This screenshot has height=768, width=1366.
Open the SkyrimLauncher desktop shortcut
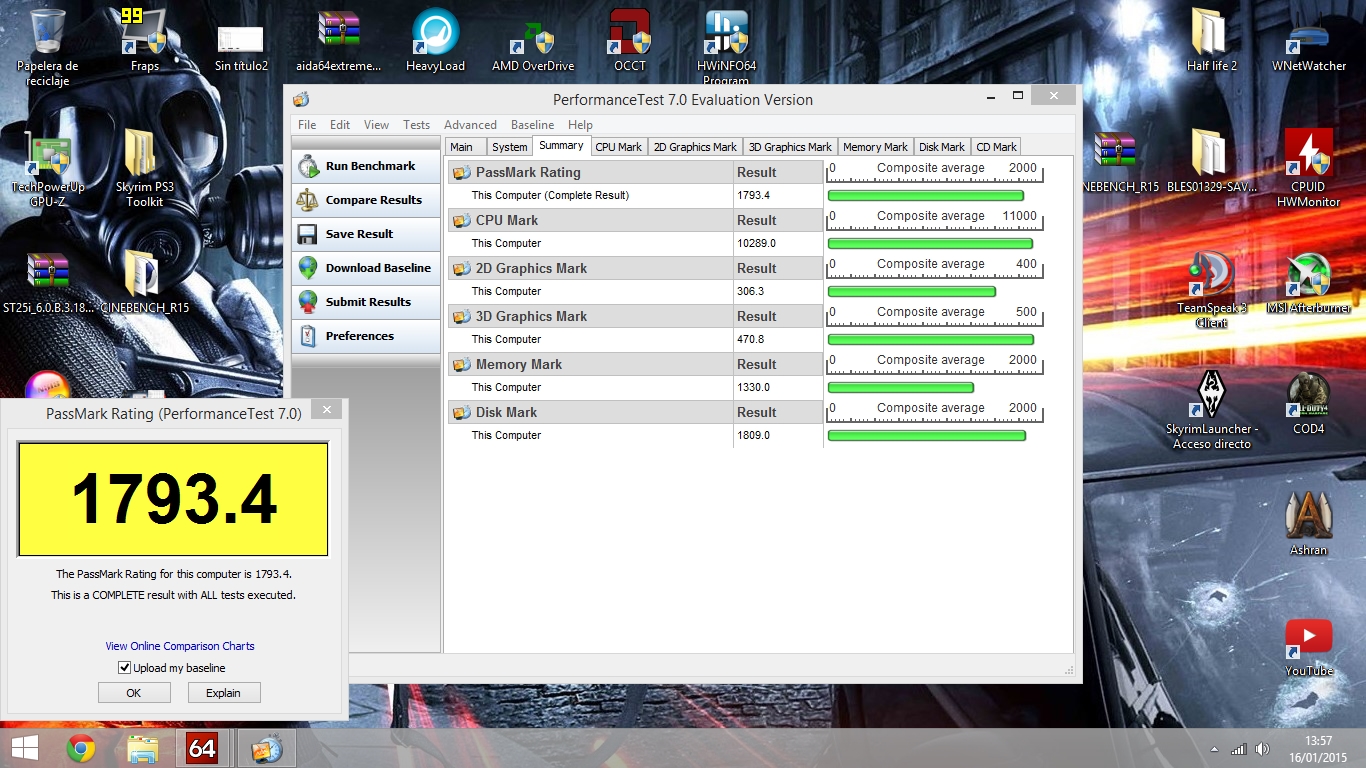click(1211, 410)
